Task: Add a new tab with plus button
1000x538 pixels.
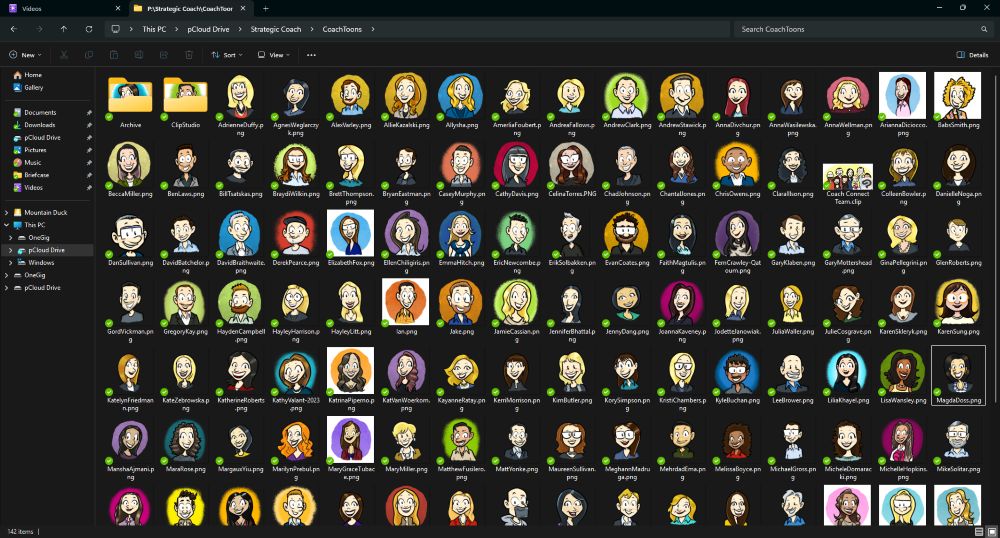Action: point(265,8)
